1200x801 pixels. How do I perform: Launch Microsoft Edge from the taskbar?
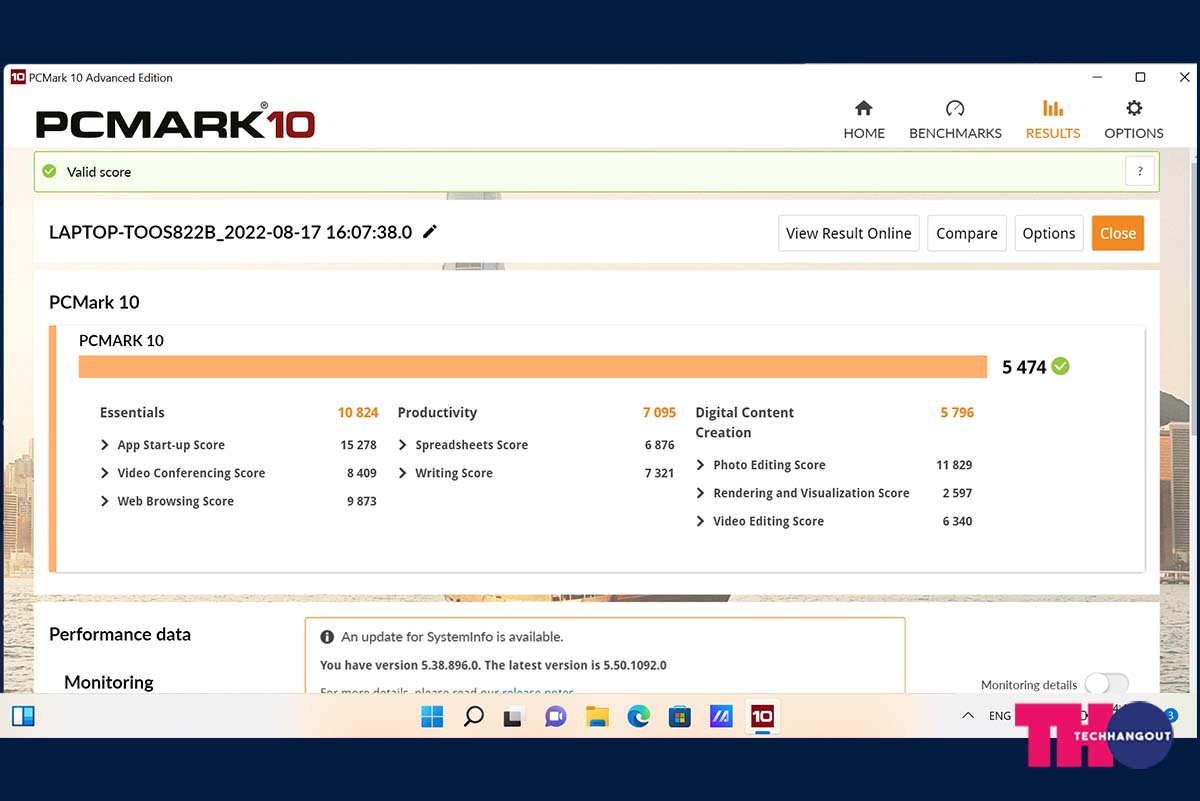638,716
